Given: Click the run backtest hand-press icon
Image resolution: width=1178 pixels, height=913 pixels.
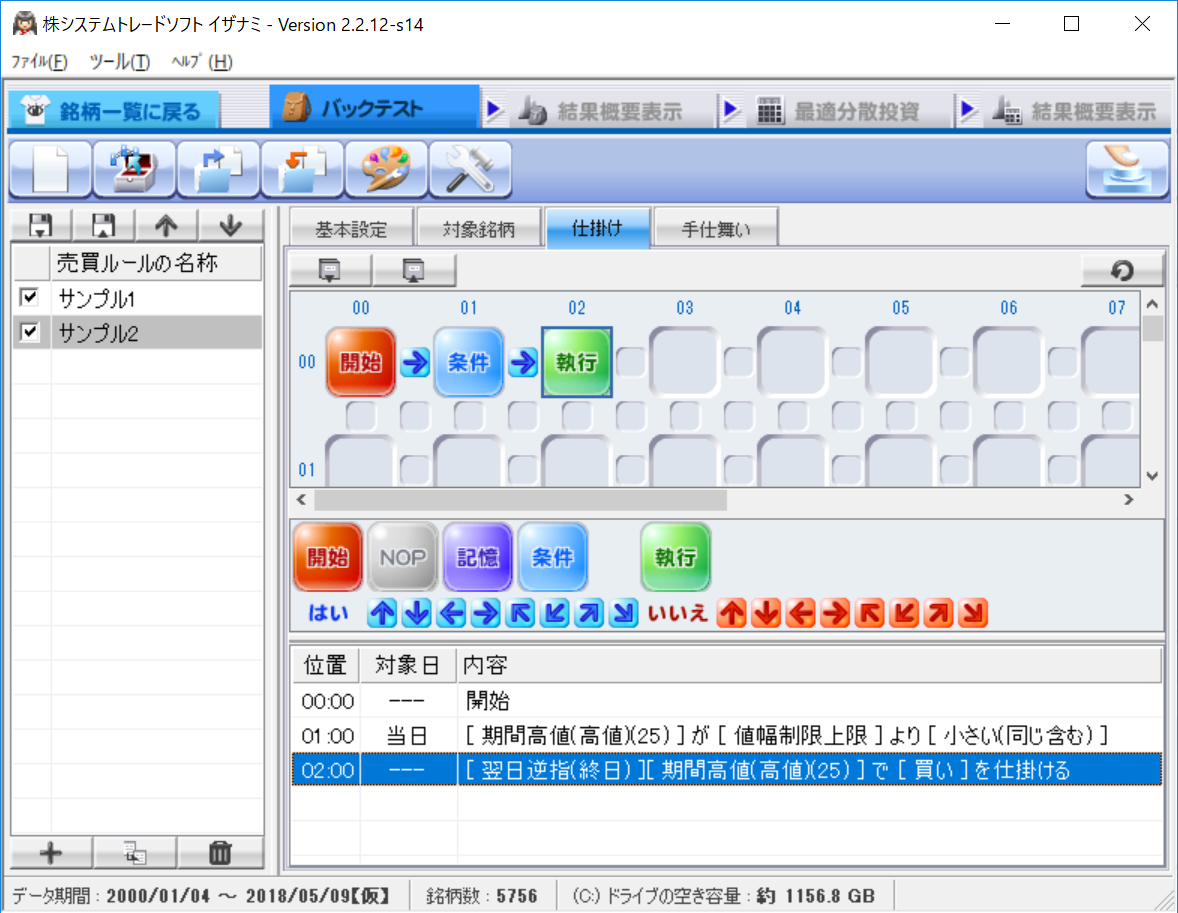Looking at the screenshot, I should click(1127, 170).
